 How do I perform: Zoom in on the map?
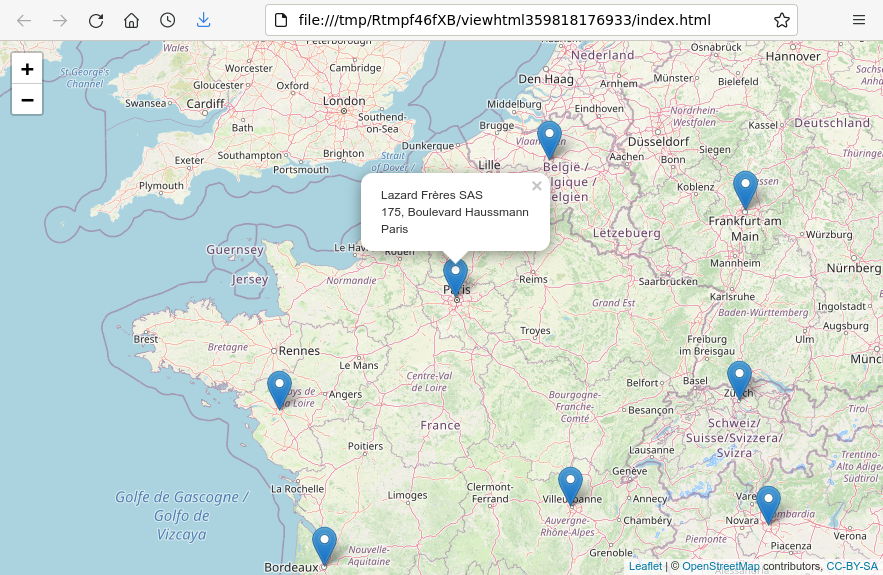click(x=27, y=69)
